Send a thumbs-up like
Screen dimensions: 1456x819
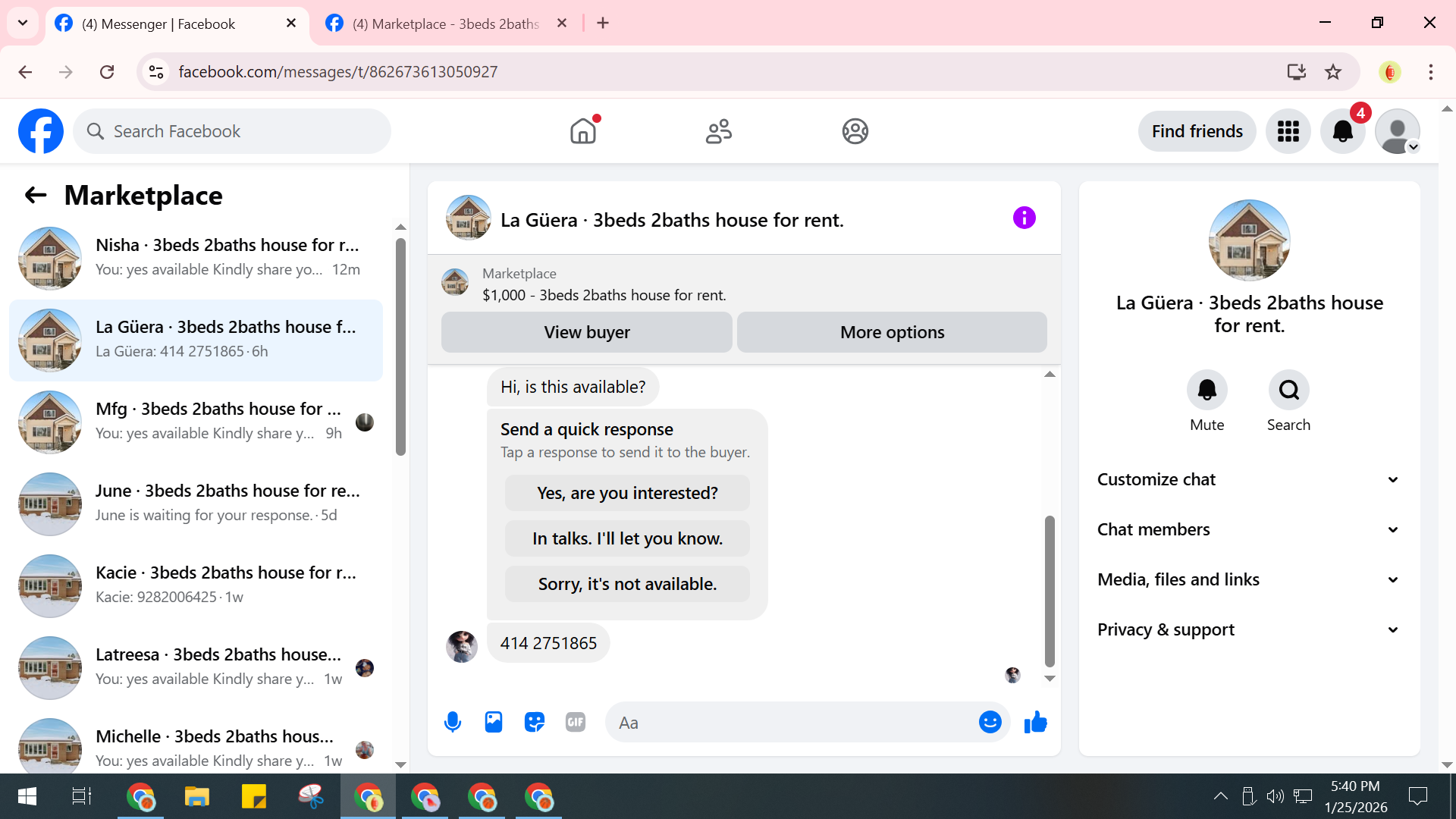pyautogui.click(x=1035, y=722)
